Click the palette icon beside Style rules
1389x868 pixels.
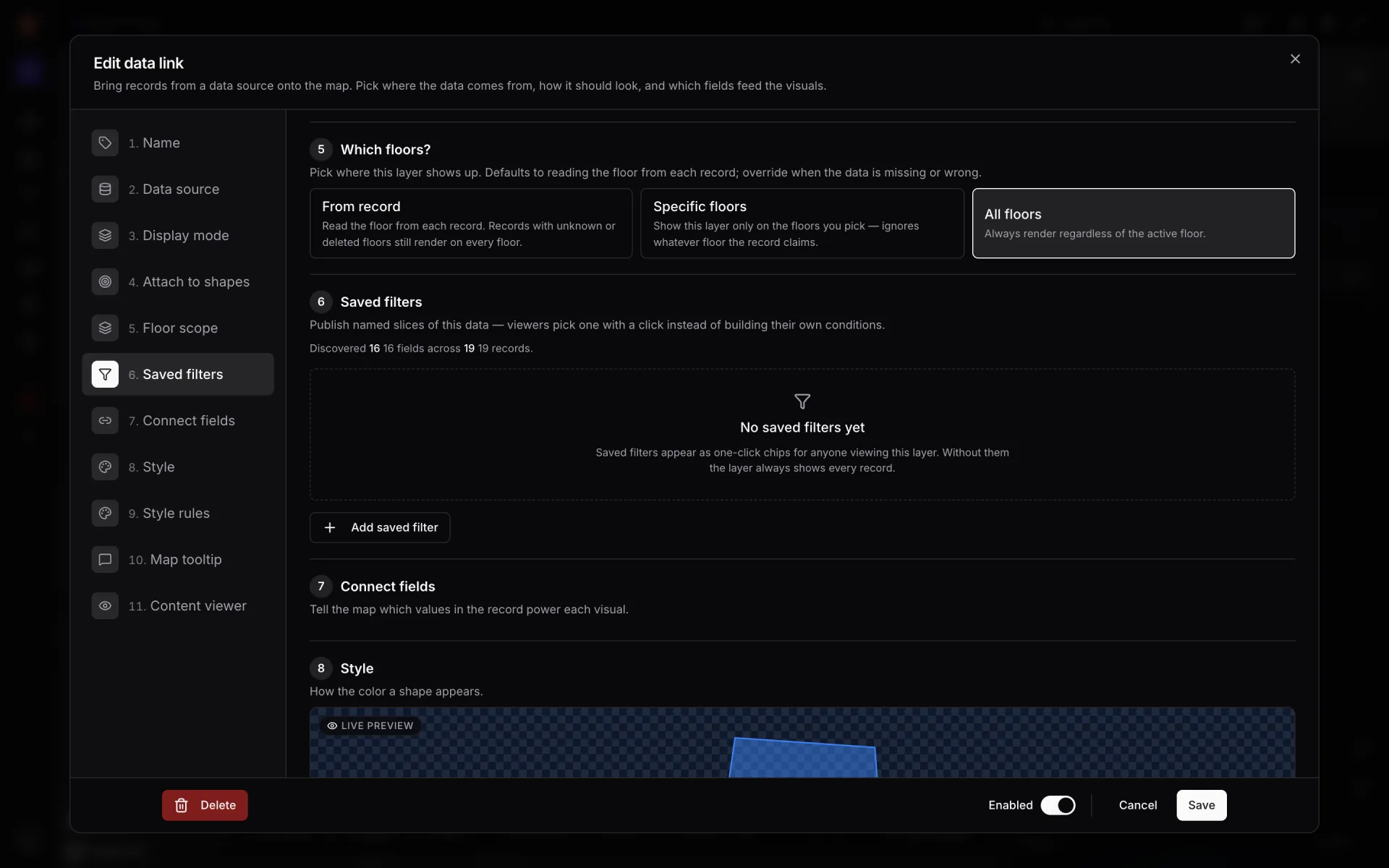pos(105,513)
